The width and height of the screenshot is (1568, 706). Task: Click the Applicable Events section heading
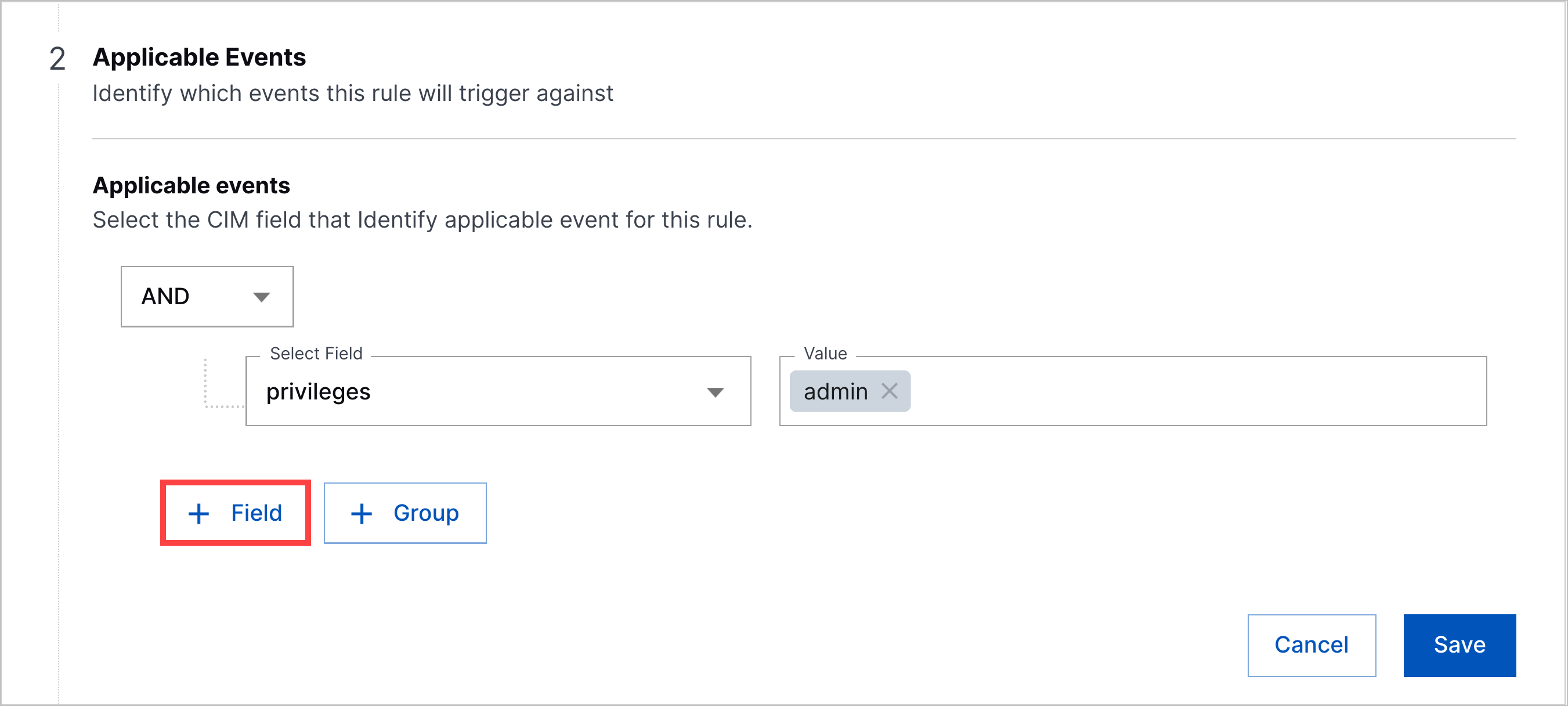click(x=199, y=57)
